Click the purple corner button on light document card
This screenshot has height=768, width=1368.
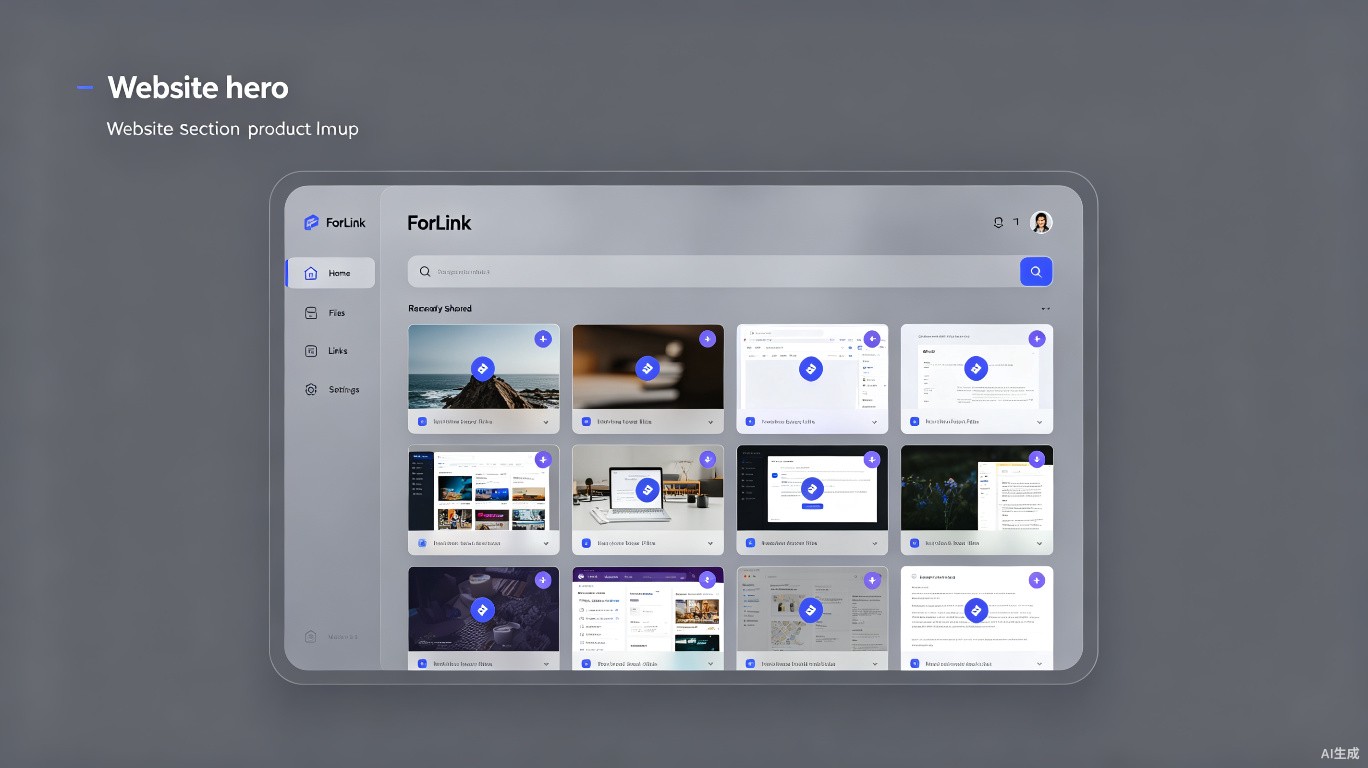click(1036, 339)
